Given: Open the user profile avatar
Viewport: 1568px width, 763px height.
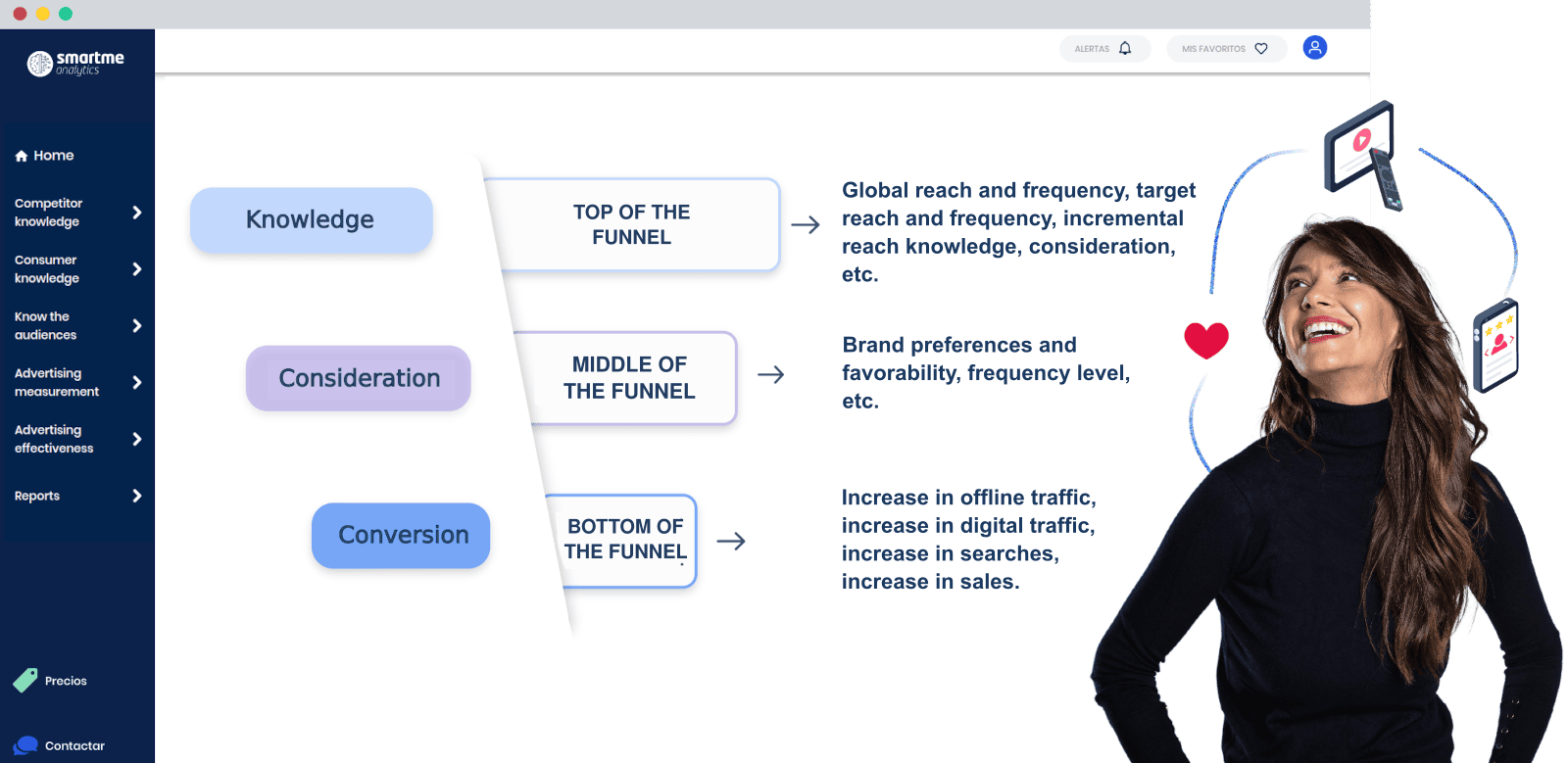Looking at the screenshot, I should [x=1315, y=47].
